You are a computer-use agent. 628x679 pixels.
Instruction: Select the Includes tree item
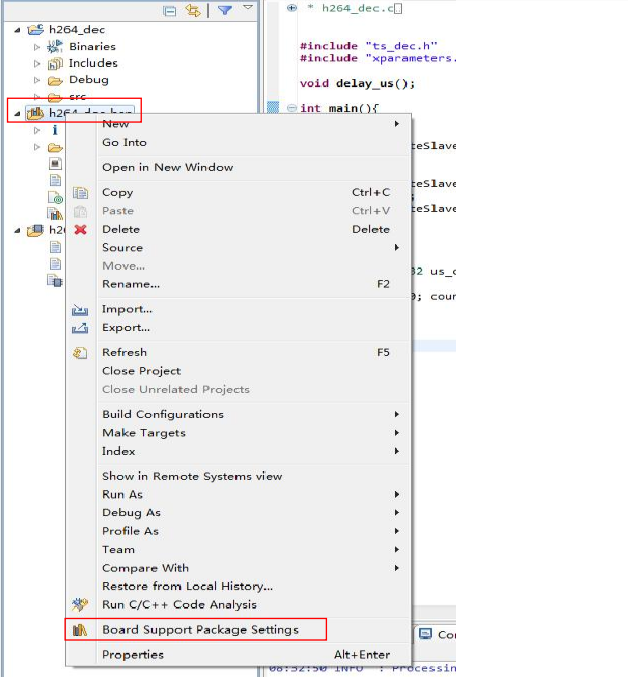click(x=93, y=63)
